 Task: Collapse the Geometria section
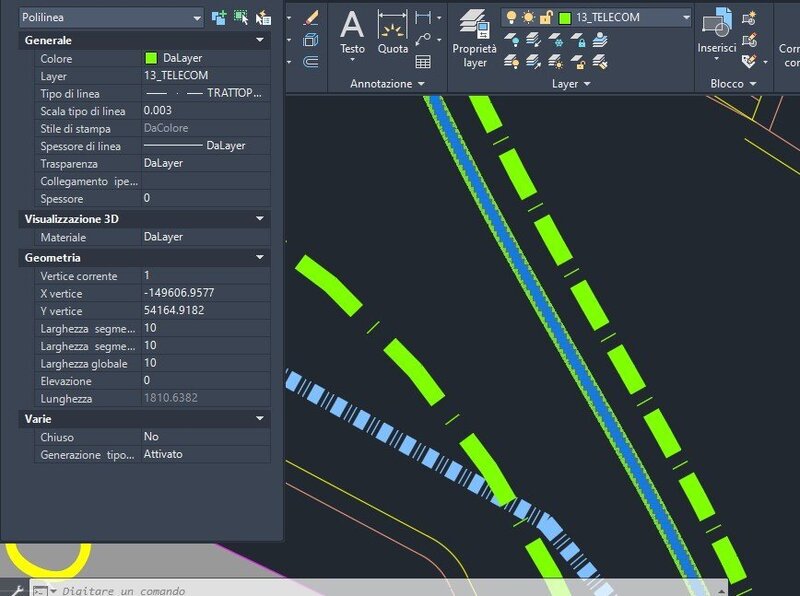[260, 258]
